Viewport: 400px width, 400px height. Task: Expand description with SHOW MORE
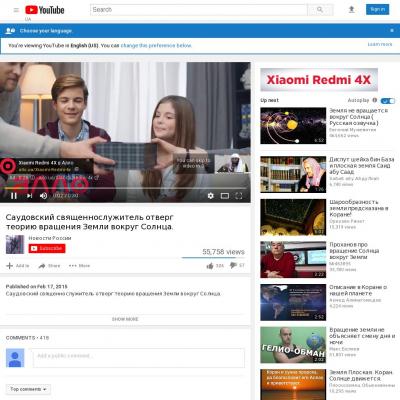click(x=125, y=319)
